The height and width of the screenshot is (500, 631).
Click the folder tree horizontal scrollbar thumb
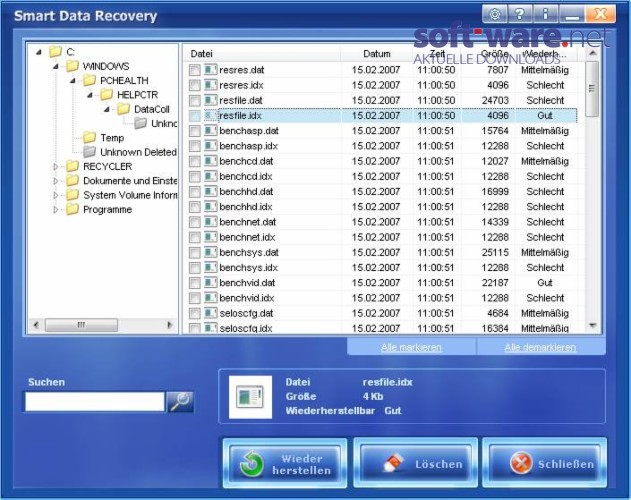[81, 324]
